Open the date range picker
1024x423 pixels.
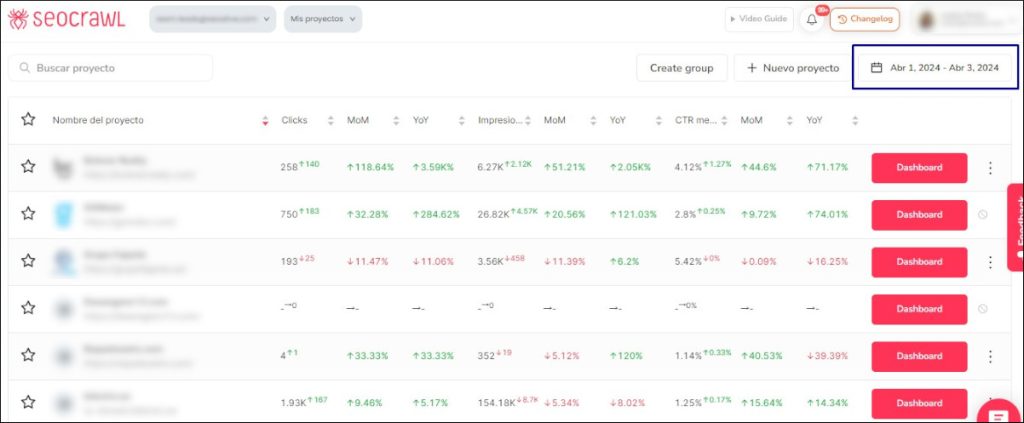(934, 68)
